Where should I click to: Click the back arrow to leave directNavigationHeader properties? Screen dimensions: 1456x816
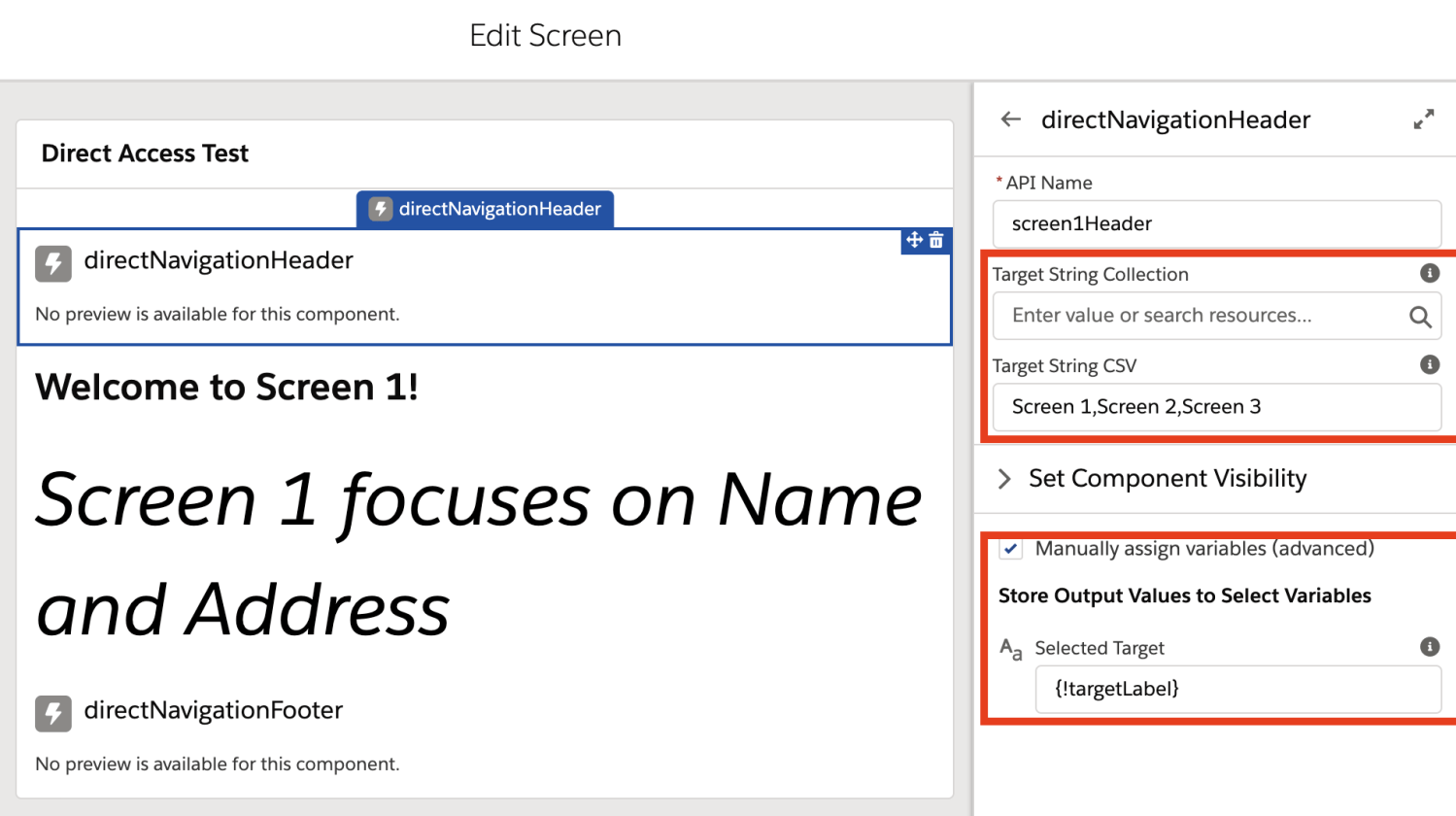(x=1009, y=119)
